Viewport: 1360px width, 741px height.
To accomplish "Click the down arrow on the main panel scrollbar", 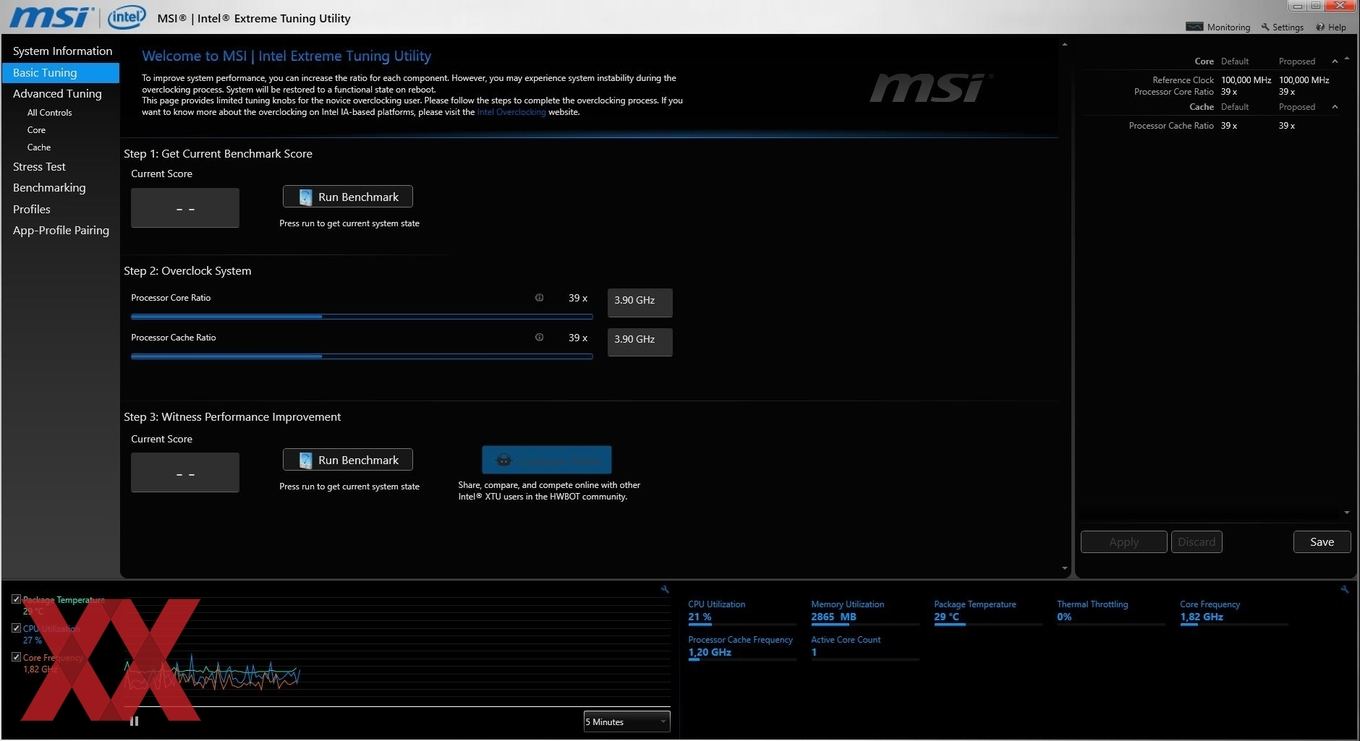I will click(1064, 568).
